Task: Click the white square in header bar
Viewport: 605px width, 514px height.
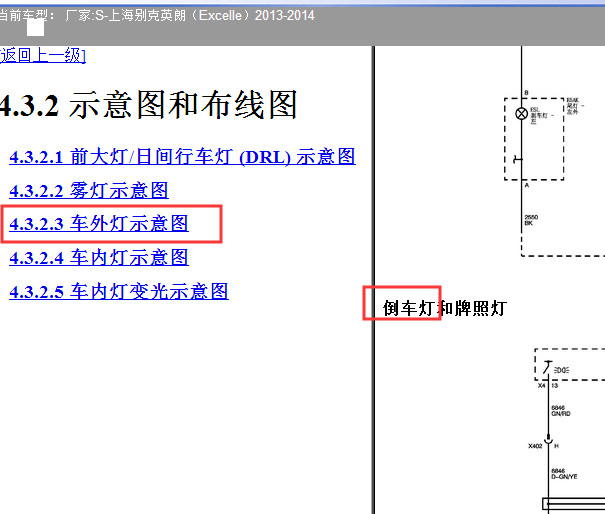Action: pos(35,28)
